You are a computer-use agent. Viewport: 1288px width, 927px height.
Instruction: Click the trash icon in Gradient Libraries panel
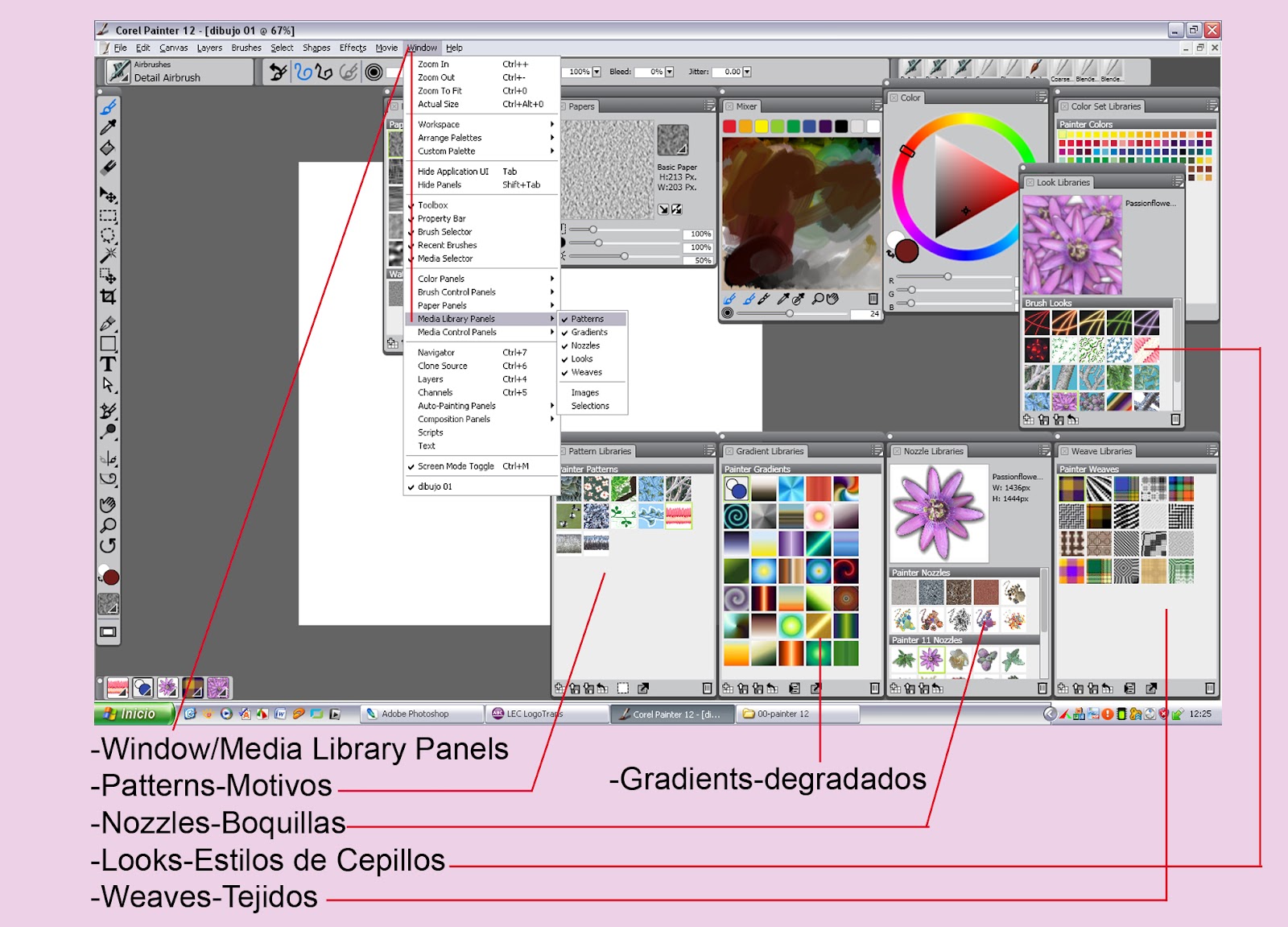point(874,689)
